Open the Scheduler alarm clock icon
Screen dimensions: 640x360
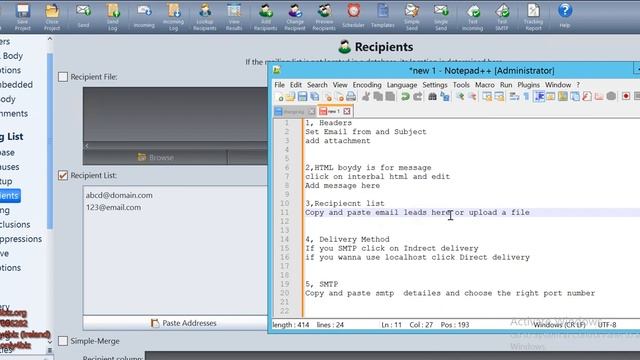pos(353,16)
